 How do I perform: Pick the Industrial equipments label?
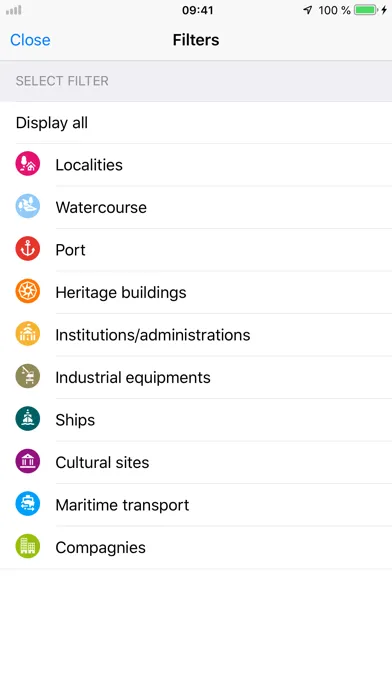pyautogui.click(x=133, y=378)
